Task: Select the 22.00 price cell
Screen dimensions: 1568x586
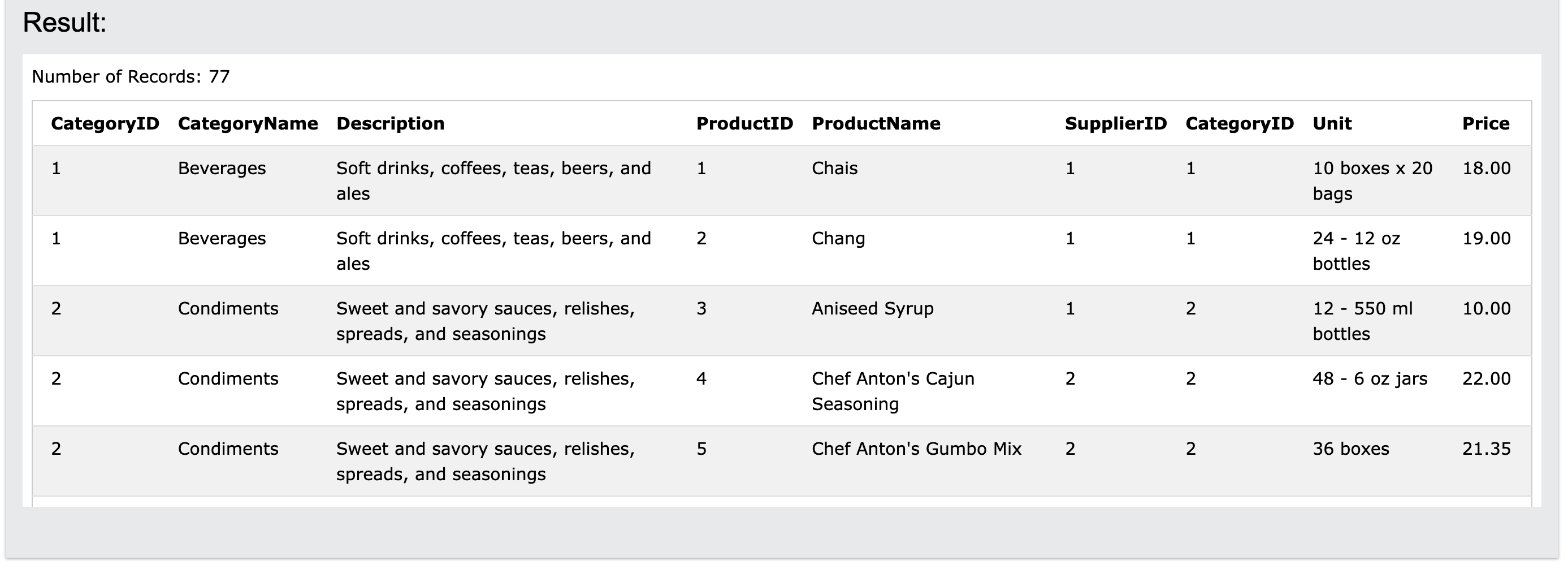Action: (1486, 379)
